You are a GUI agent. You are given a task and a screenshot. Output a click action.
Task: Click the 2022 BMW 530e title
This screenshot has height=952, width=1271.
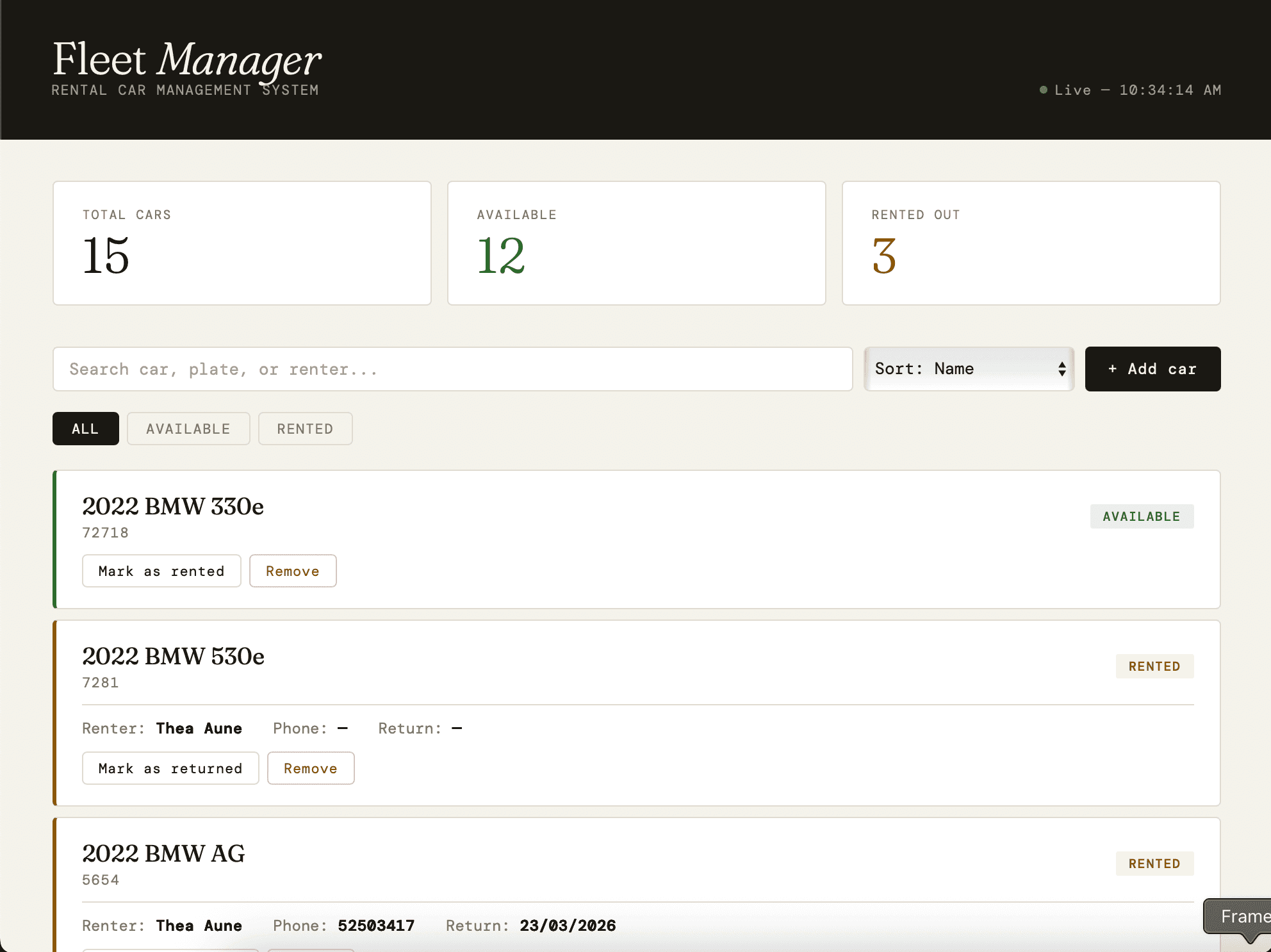pos(173,656)
